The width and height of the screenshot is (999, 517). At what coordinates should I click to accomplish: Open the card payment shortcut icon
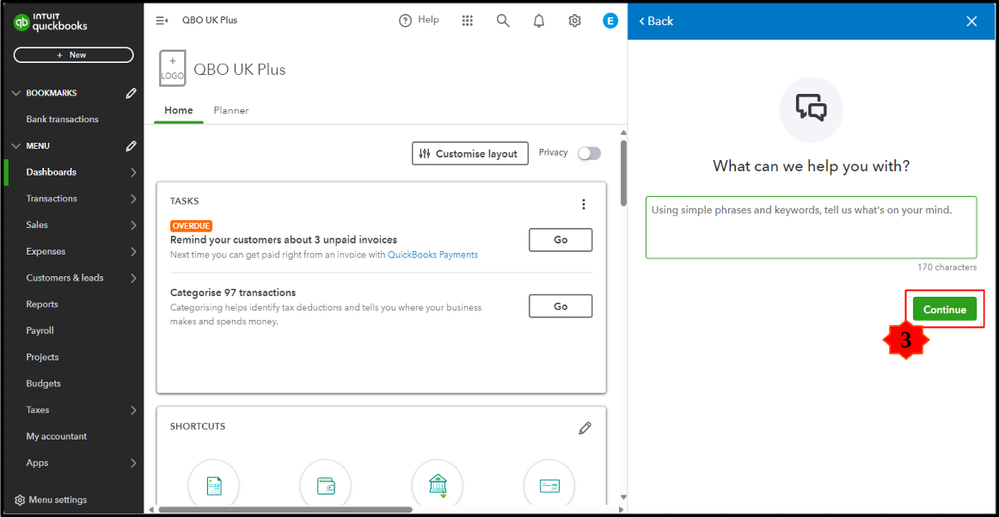(x=549, y=485)
